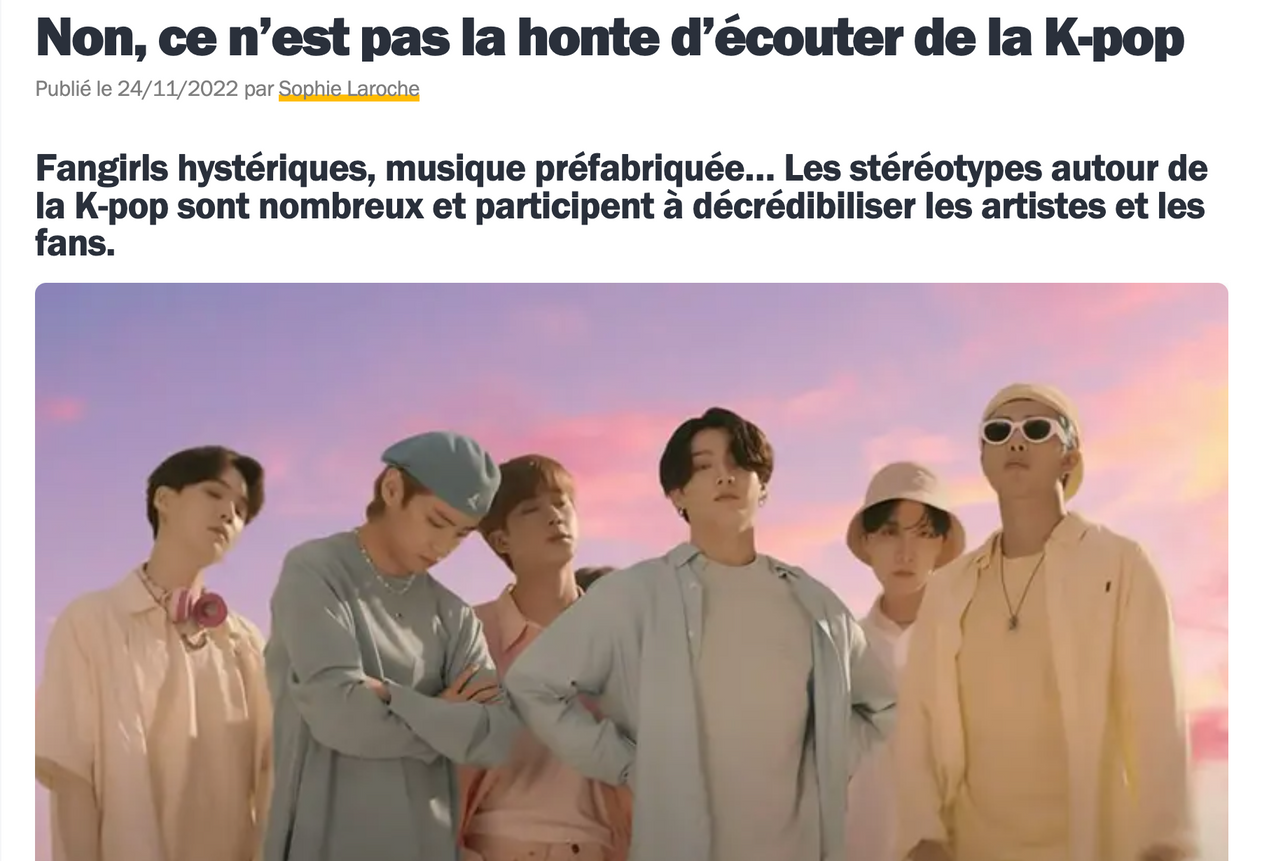This screenshot has height=861, width=1283.
Task: Click the pink headphones in the photo
Action: (196, 608)
